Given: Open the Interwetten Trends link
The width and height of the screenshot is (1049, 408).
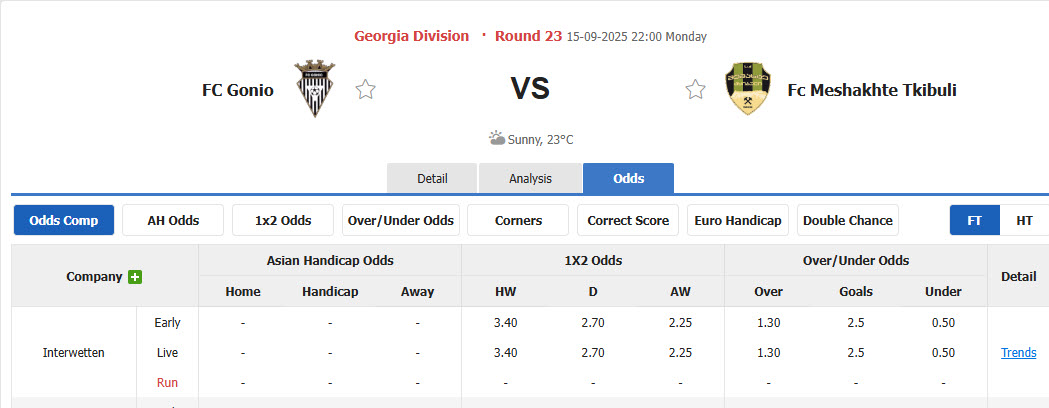Looking at the screenshot, I should click(x=1018, y=353).
